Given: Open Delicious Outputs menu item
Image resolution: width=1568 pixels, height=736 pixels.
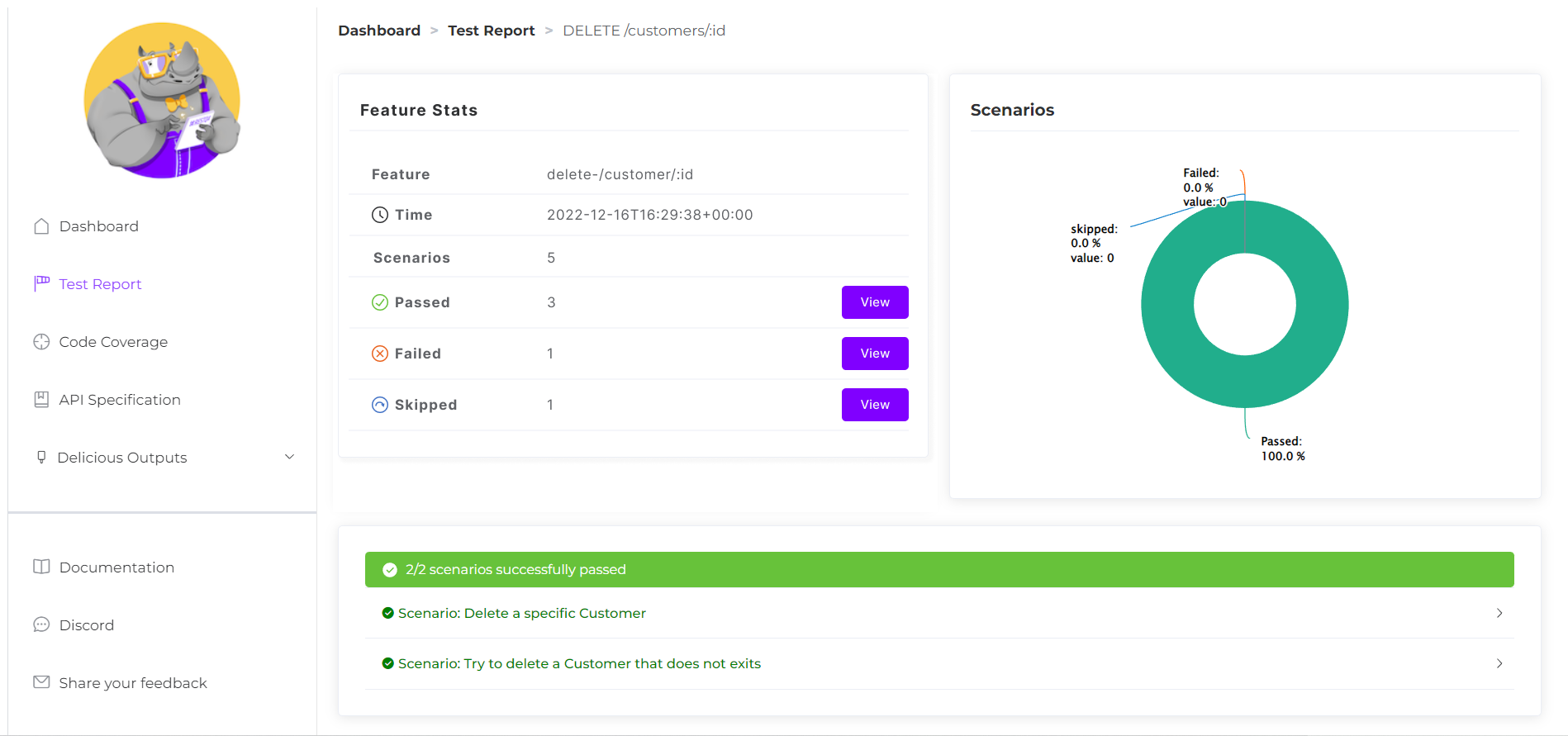Looking at the screenshot, I should click(122, 458).
